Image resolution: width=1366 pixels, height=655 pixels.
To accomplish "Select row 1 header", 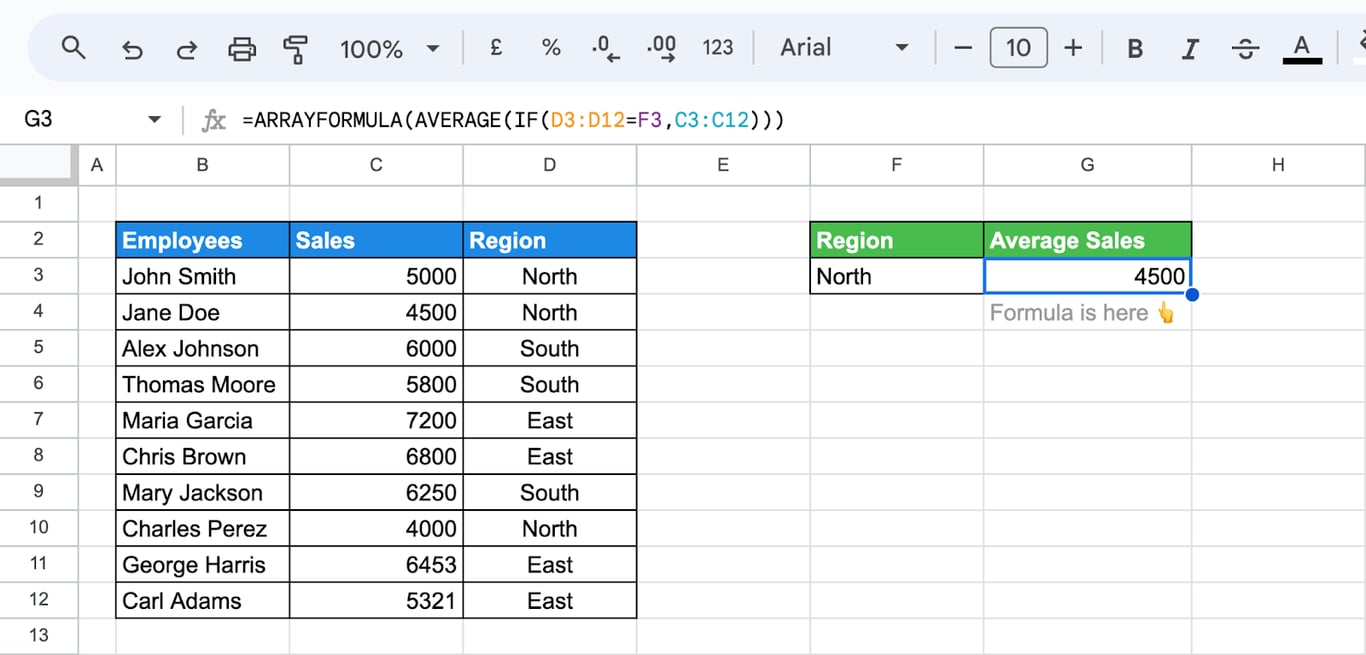I will point(39,203).
